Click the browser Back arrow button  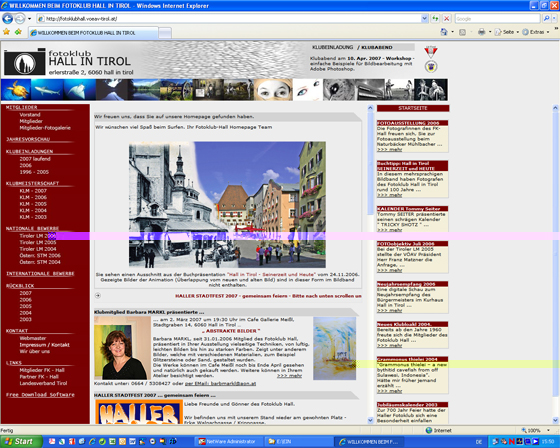pyautogui.click(x=7, y=19)
